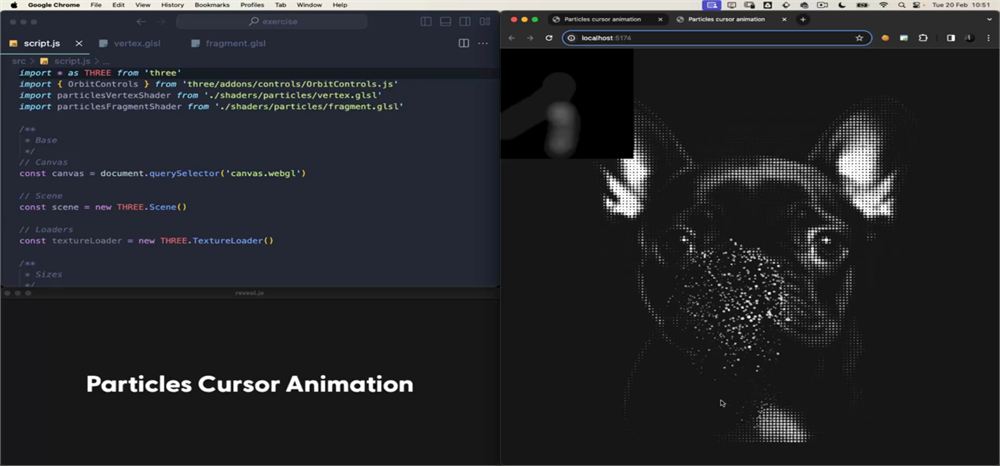1000x466 pixels.
Task: Go back with the VS Code navigation arrow
Action: pos(141,22)
